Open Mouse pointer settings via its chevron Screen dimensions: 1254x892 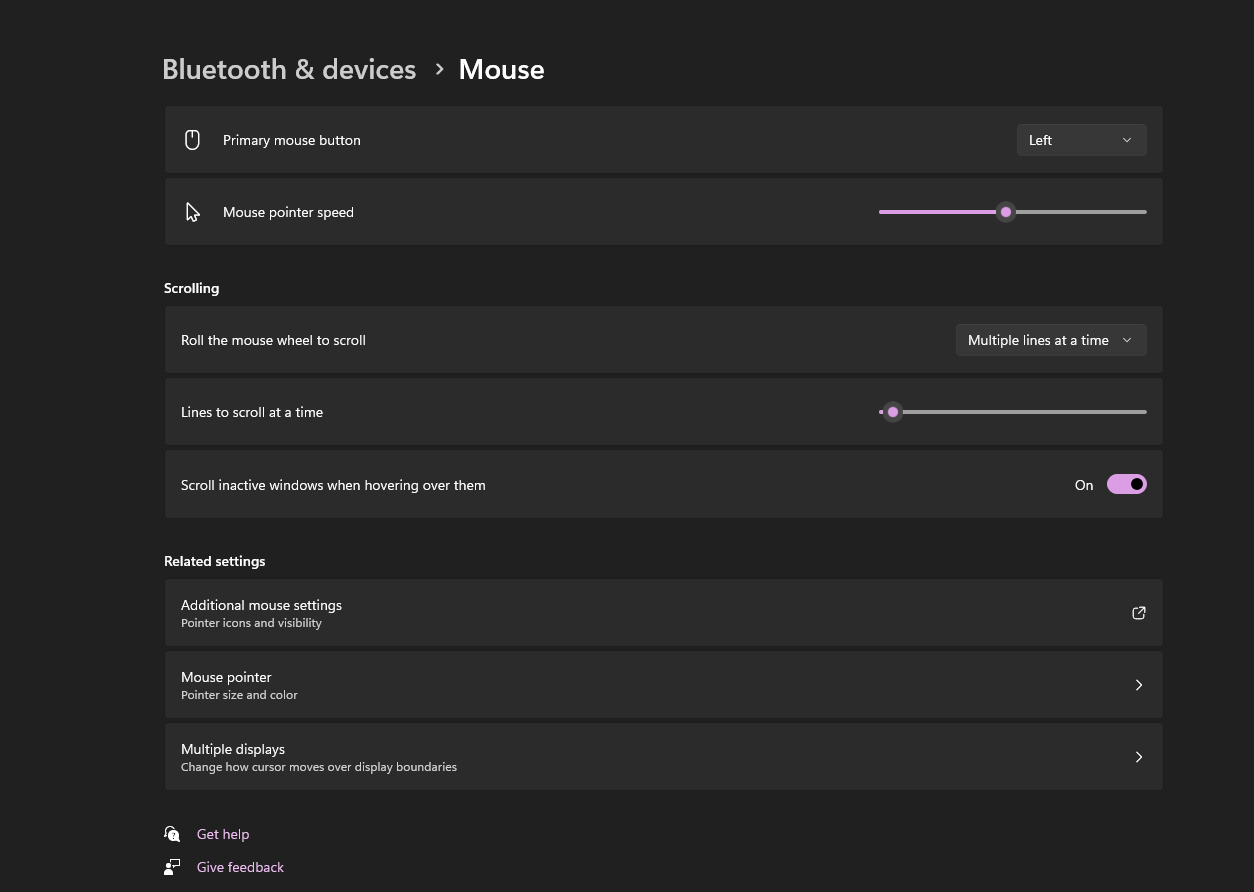tap(1138, 685)
